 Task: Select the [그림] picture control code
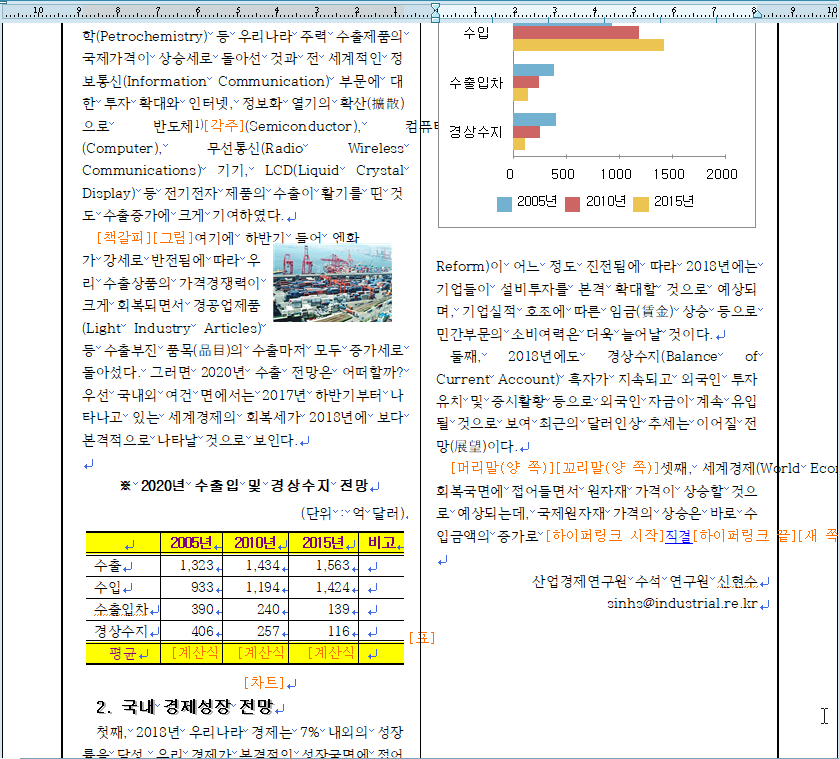point(173,237)
